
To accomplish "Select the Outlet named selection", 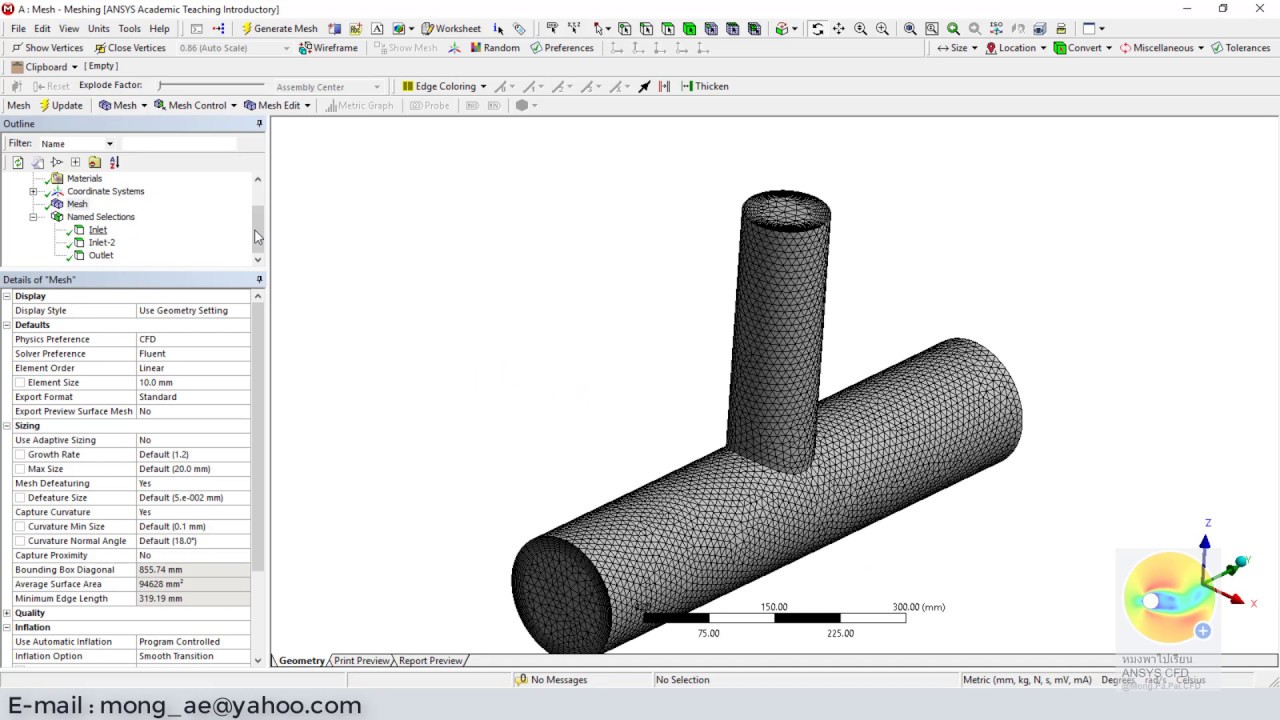I will pos(100,255).
